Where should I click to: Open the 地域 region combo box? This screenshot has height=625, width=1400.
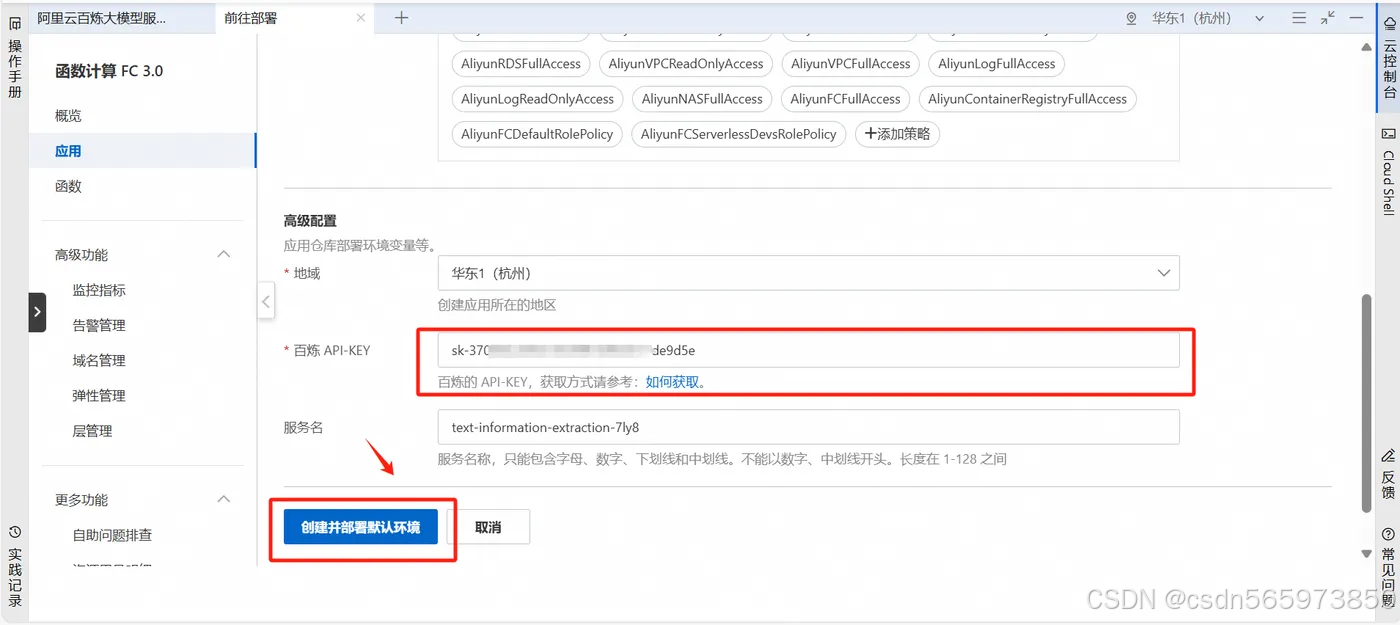pos(808,273)
